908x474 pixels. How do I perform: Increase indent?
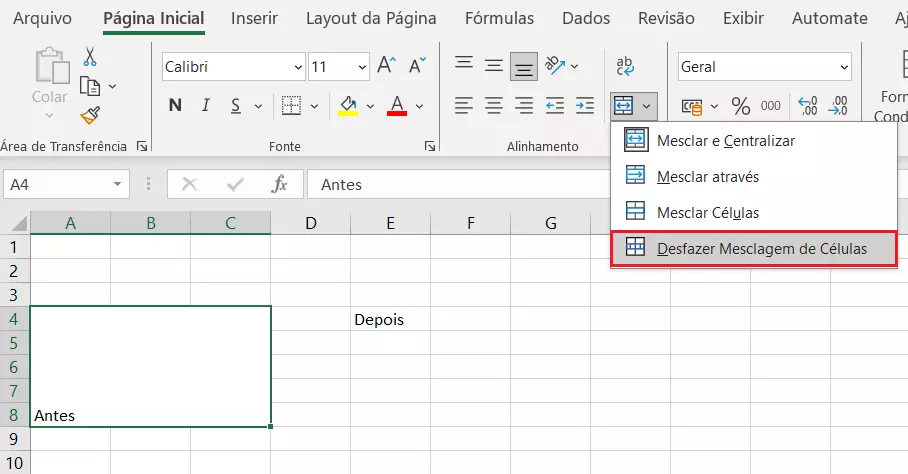tap(585, 105)
